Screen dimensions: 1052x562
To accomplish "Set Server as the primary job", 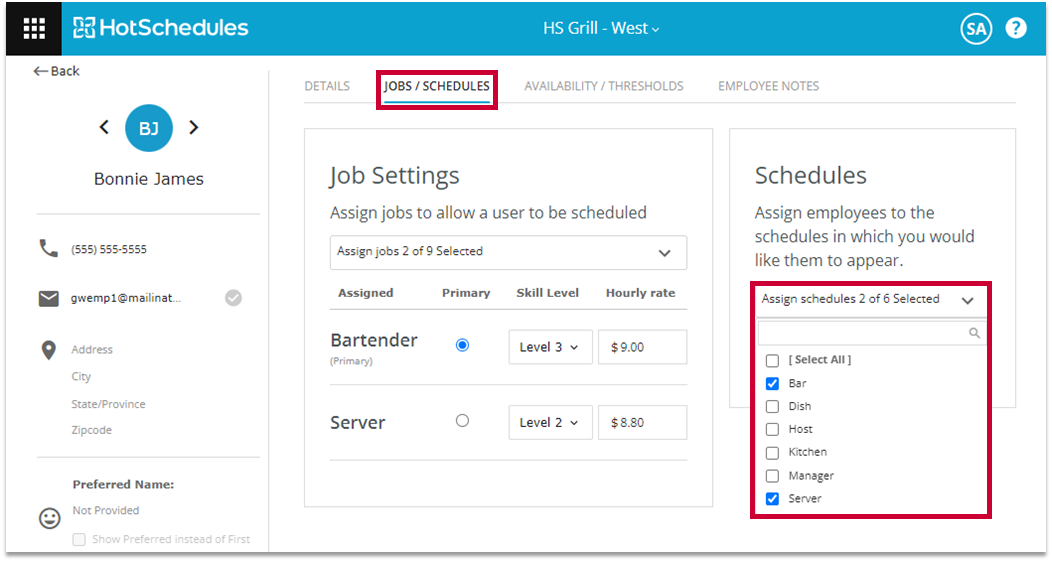I will (462, 420).
